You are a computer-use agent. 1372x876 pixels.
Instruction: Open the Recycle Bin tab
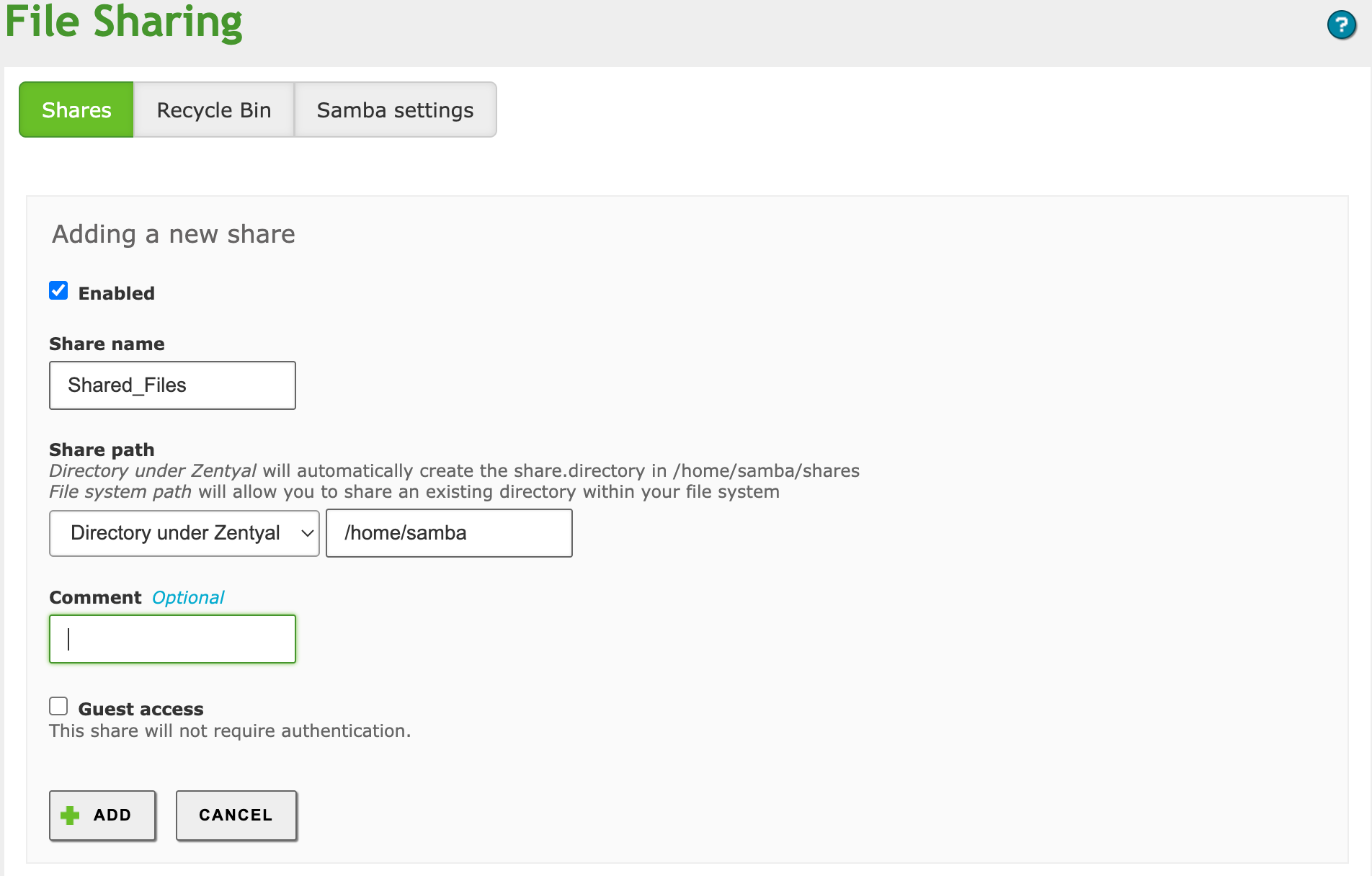coord(214,109)
